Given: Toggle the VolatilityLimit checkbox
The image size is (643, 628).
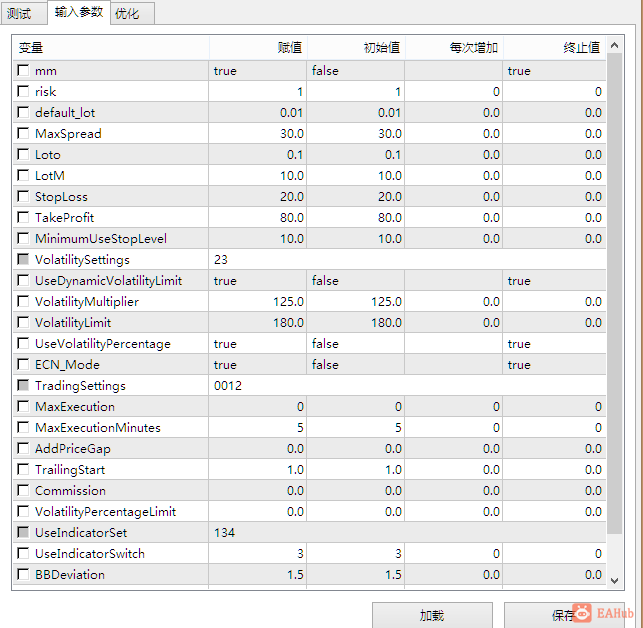Looking at the screenshot, I should (x=23, y=322).
